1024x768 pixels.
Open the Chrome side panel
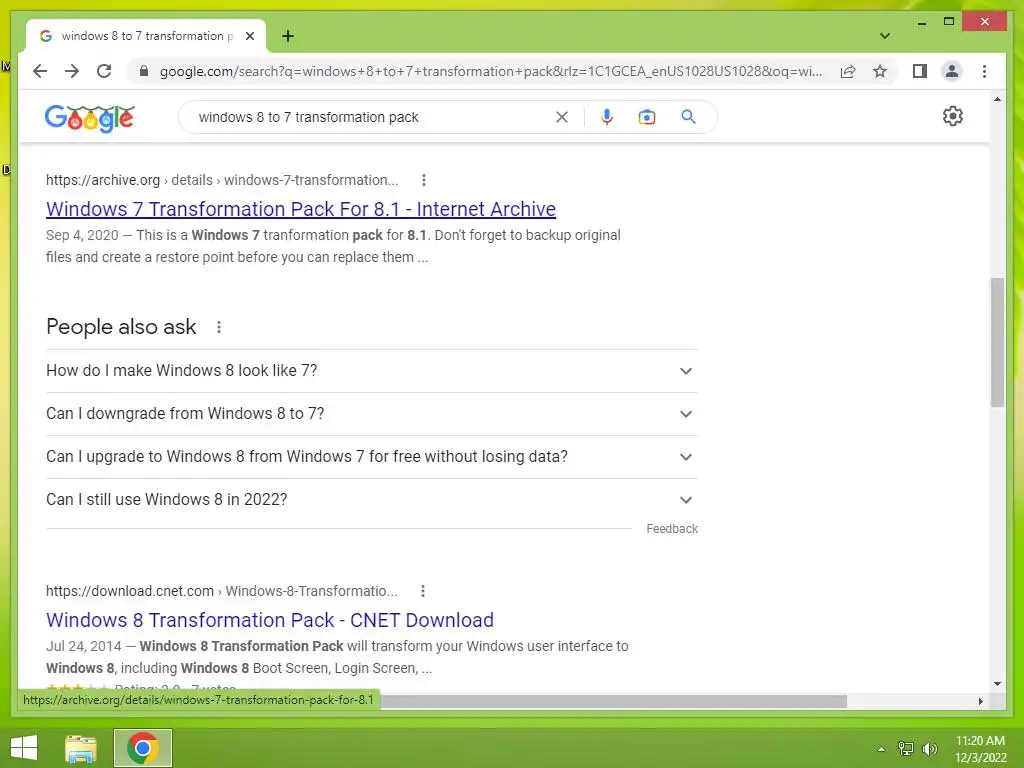920,71
